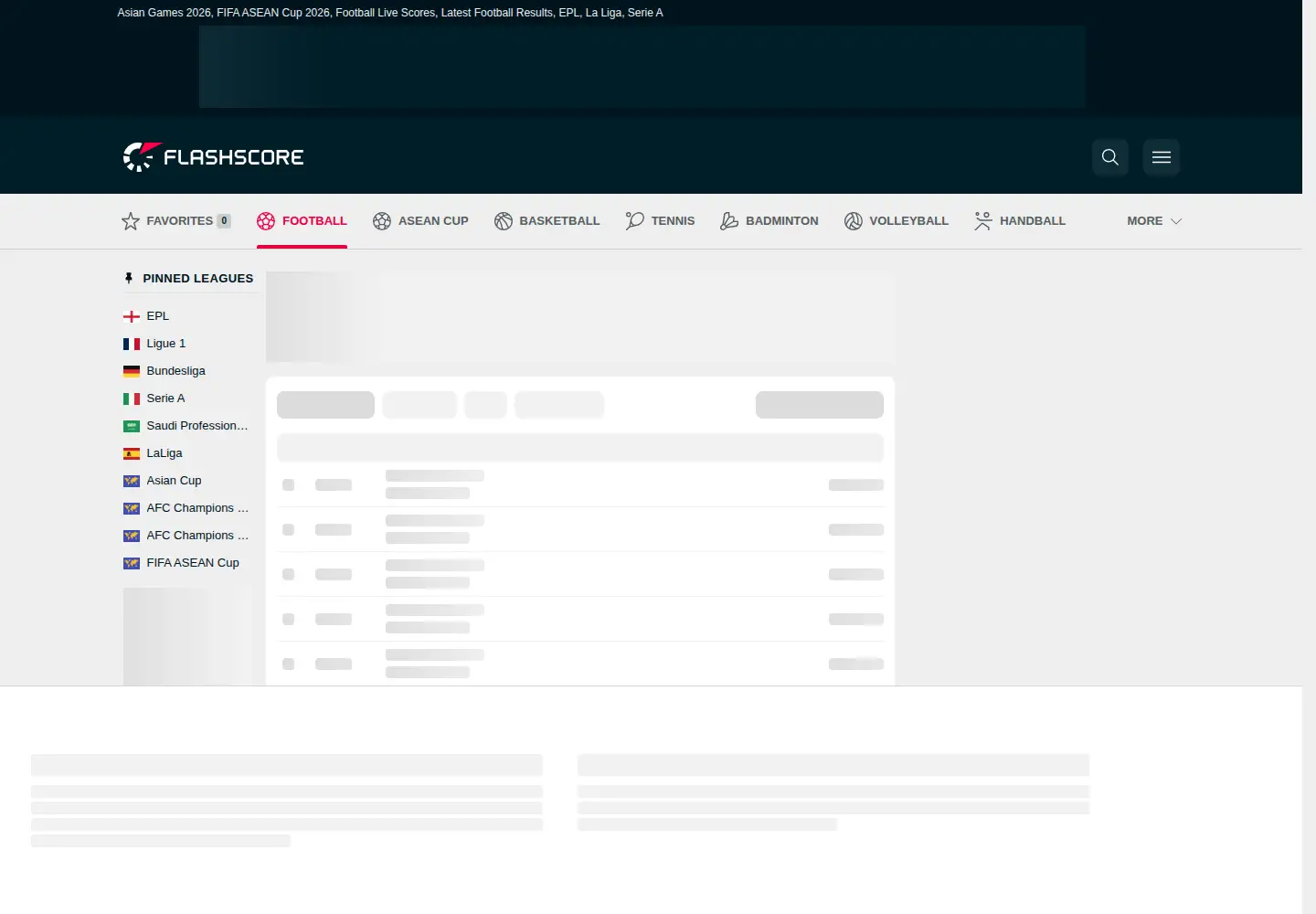Open the EPL league link
The width and height of the screenshot is (1316, 914).
(158, 316)
